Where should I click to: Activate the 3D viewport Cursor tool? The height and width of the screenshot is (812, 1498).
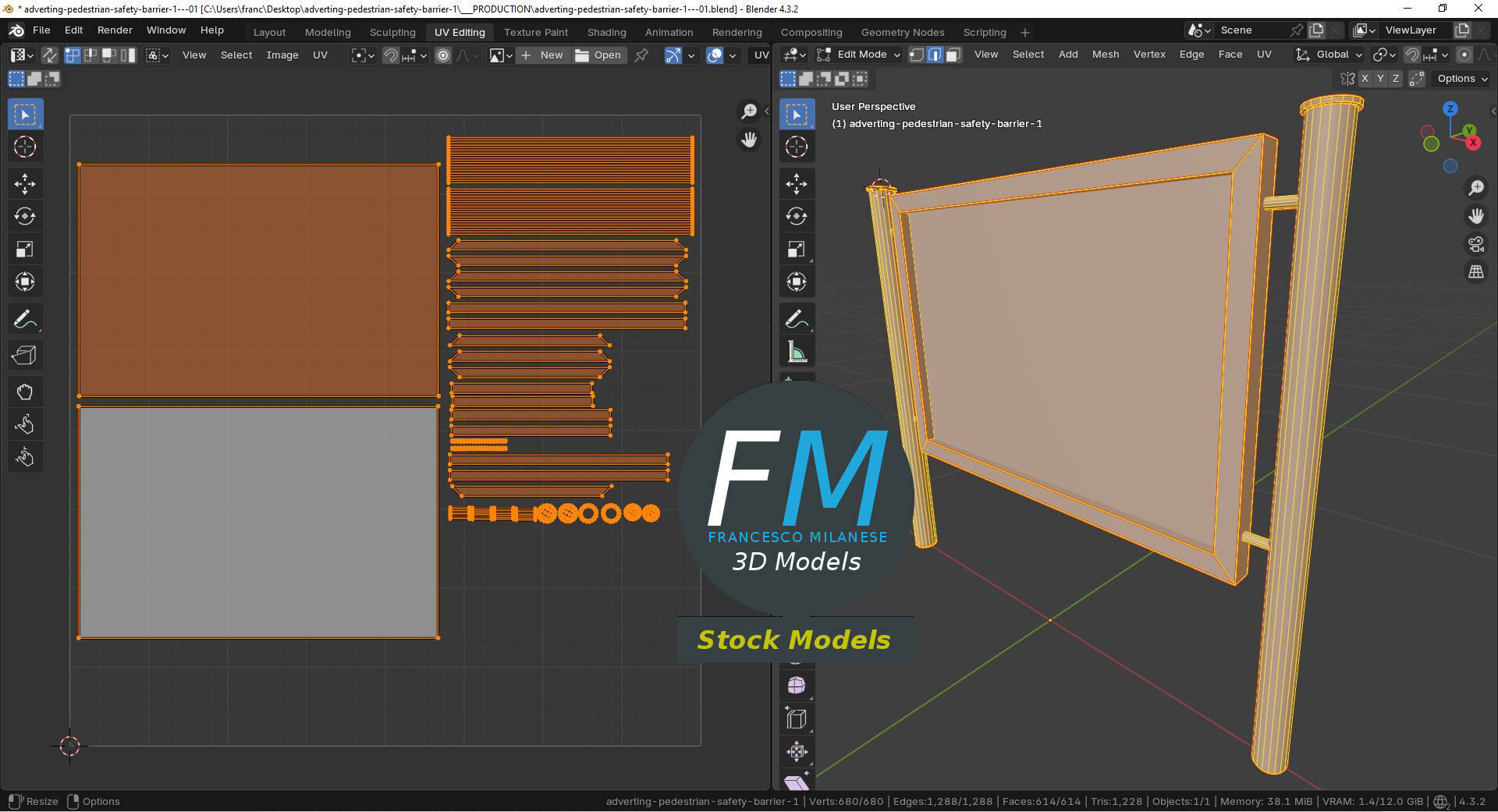[x=797, y=147]
